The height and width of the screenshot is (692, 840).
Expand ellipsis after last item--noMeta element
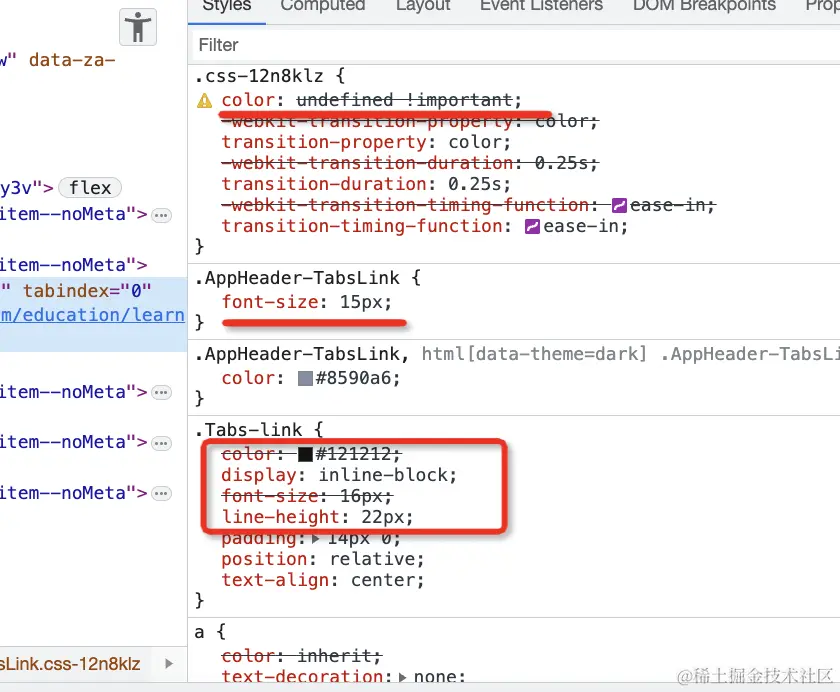click(x=161, y=493)
